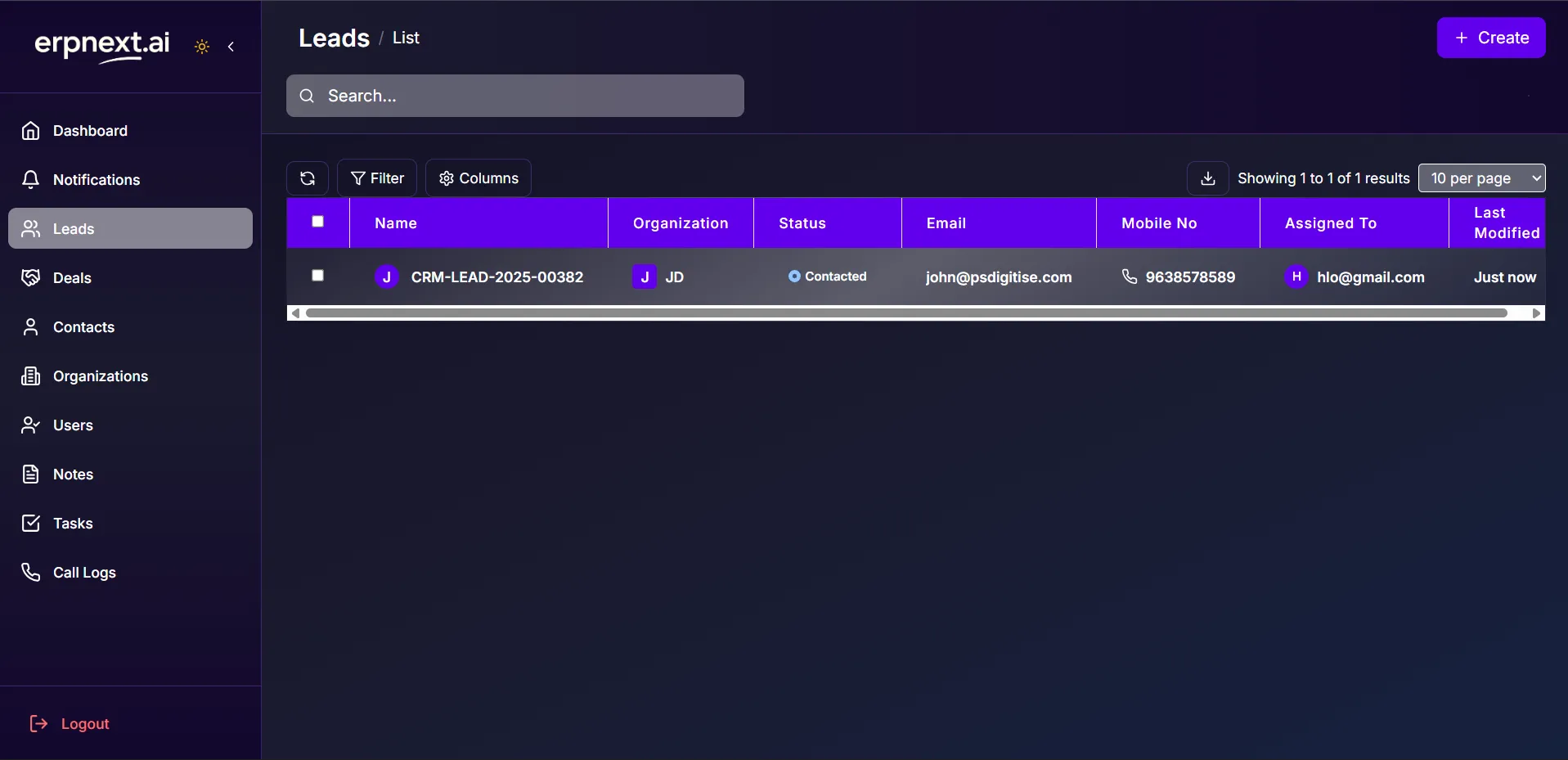
Task: Open the Deals section in sidebar
Action: 72,278
